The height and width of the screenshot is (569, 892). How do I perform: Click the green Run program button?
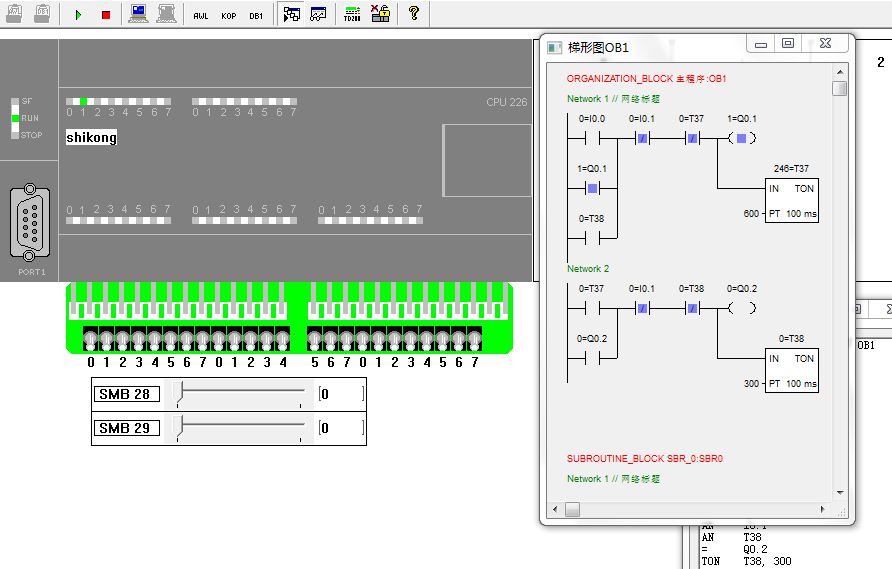pos(79,15)
